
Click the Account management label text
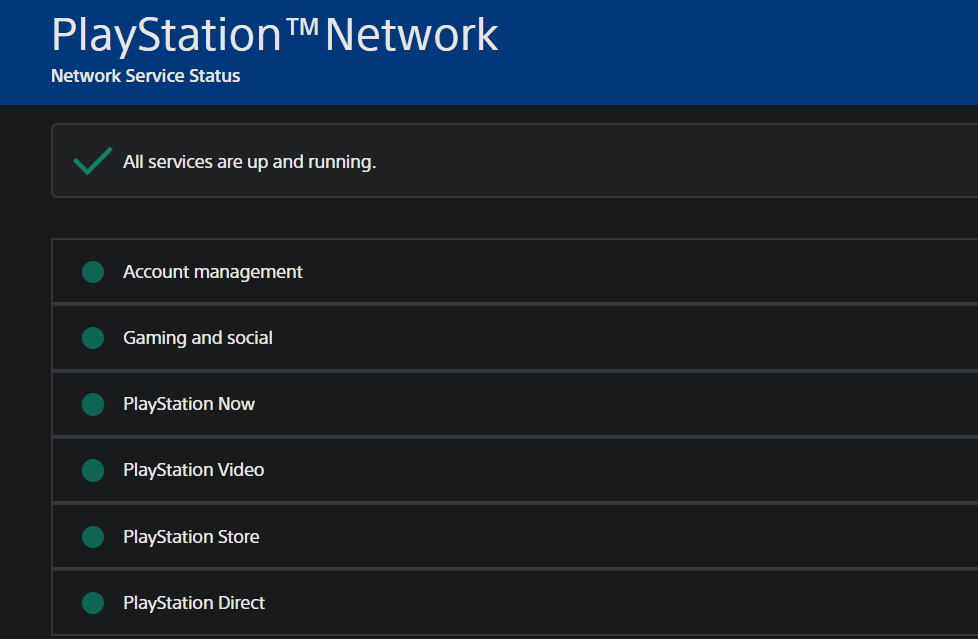[x=212, y=271]
